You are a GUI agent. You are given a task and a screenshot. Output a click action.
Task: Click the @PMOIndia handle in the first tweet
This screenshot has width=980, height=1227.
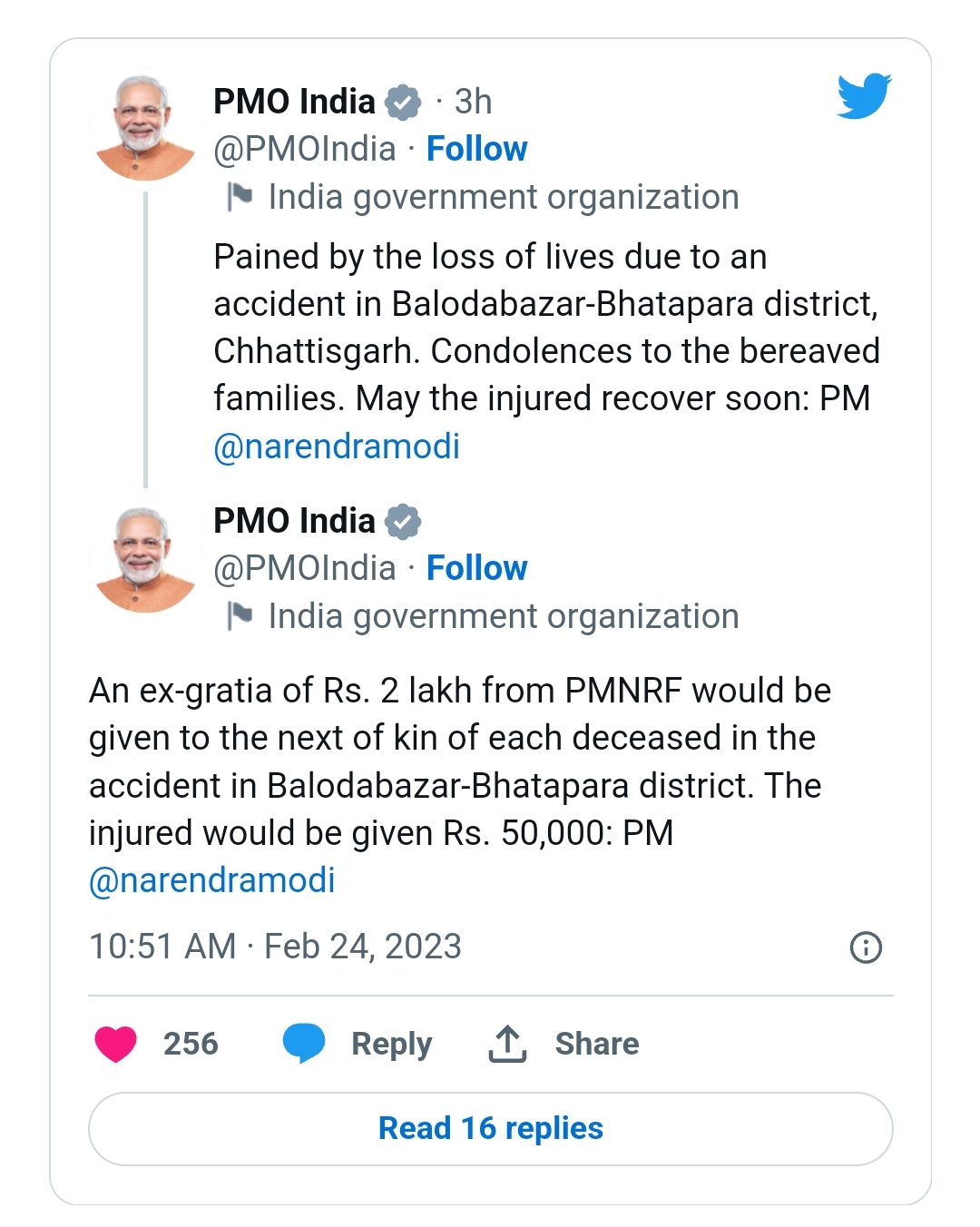click(305, 149)
